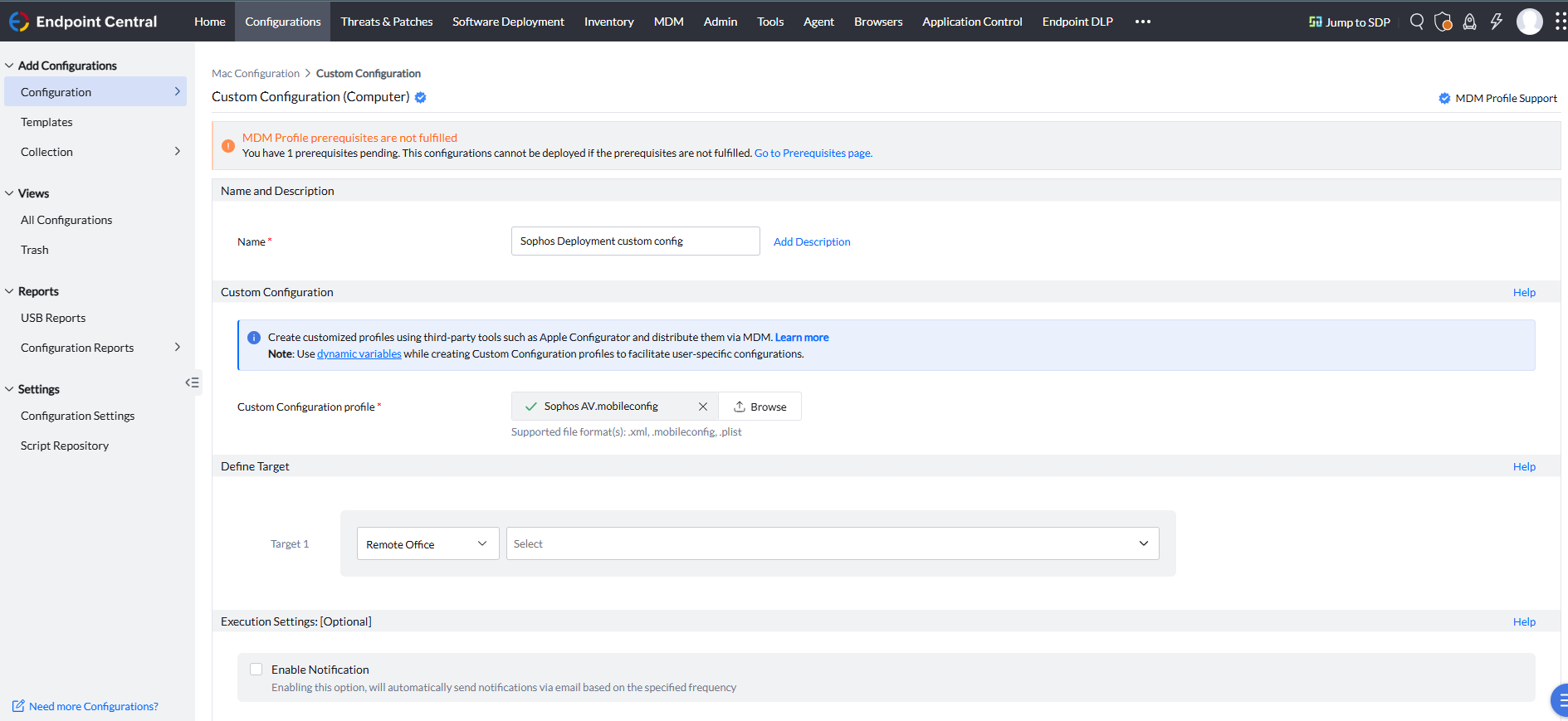
Task: Expand the Configuration submenu arrow
Action: [x=177, y=91]
